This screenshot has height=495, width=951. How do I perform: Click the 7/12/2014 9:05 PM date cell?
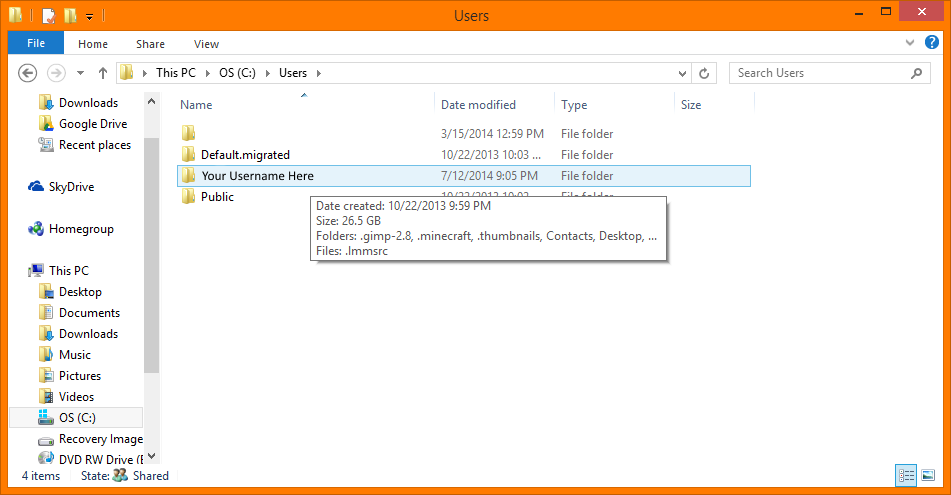(489, 176)
